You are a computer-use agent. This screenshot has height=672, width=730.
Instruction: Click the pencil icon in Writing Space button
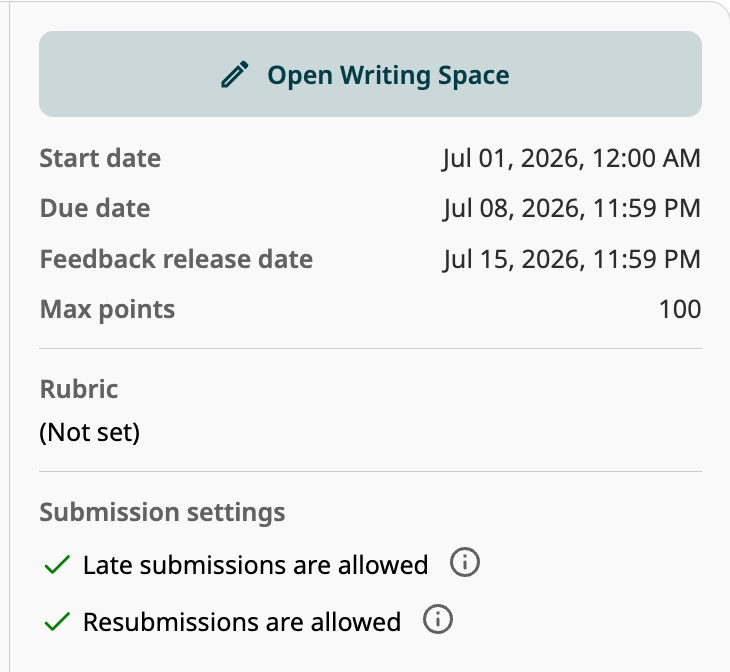pos(235,75)
